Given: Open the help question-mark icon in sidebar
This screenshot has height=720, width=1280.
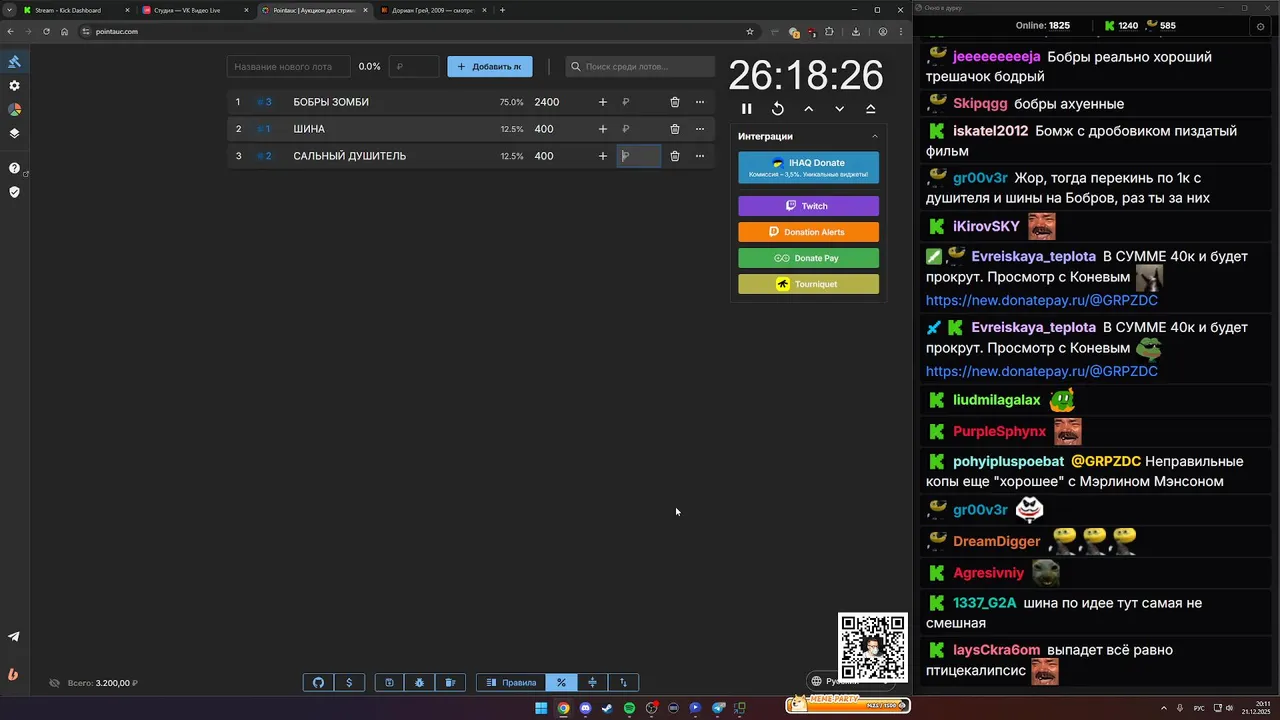Looking at the screenshot, I should pos(14,168).
